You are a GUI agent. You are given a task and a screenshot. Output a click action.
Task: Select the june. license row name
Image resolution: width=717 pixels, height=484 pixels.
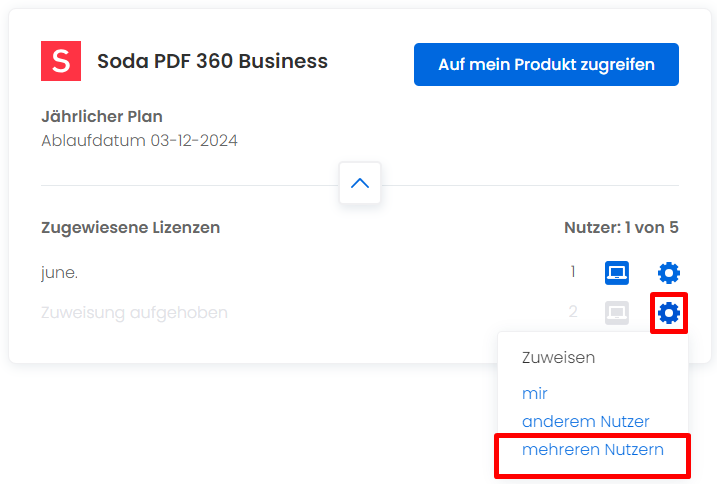59,273
